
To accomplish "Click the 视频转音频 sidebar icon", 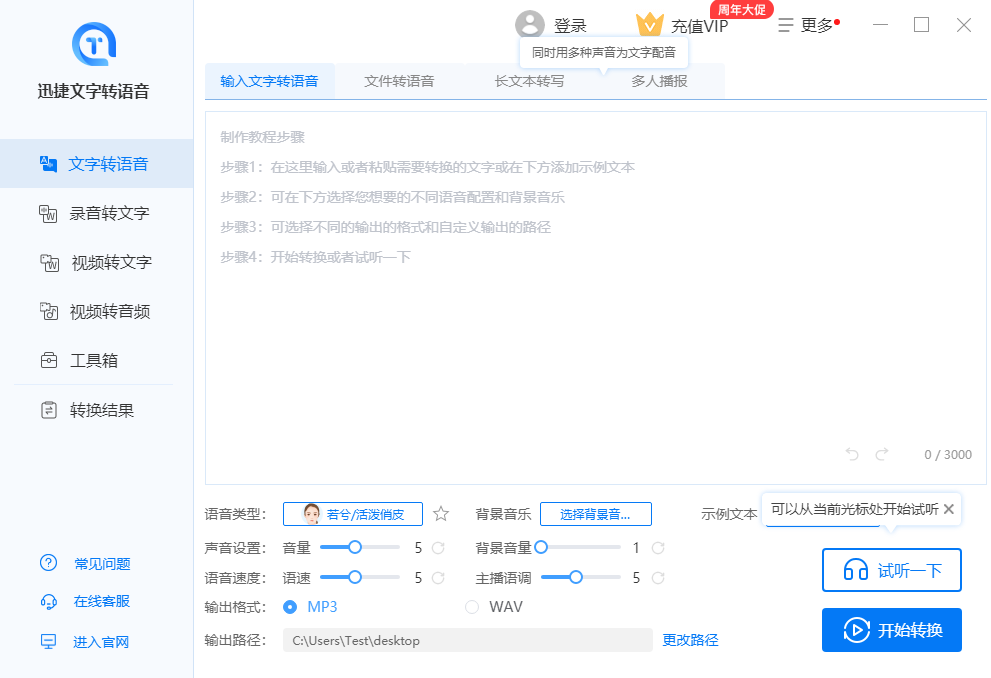I will [49, 311].
